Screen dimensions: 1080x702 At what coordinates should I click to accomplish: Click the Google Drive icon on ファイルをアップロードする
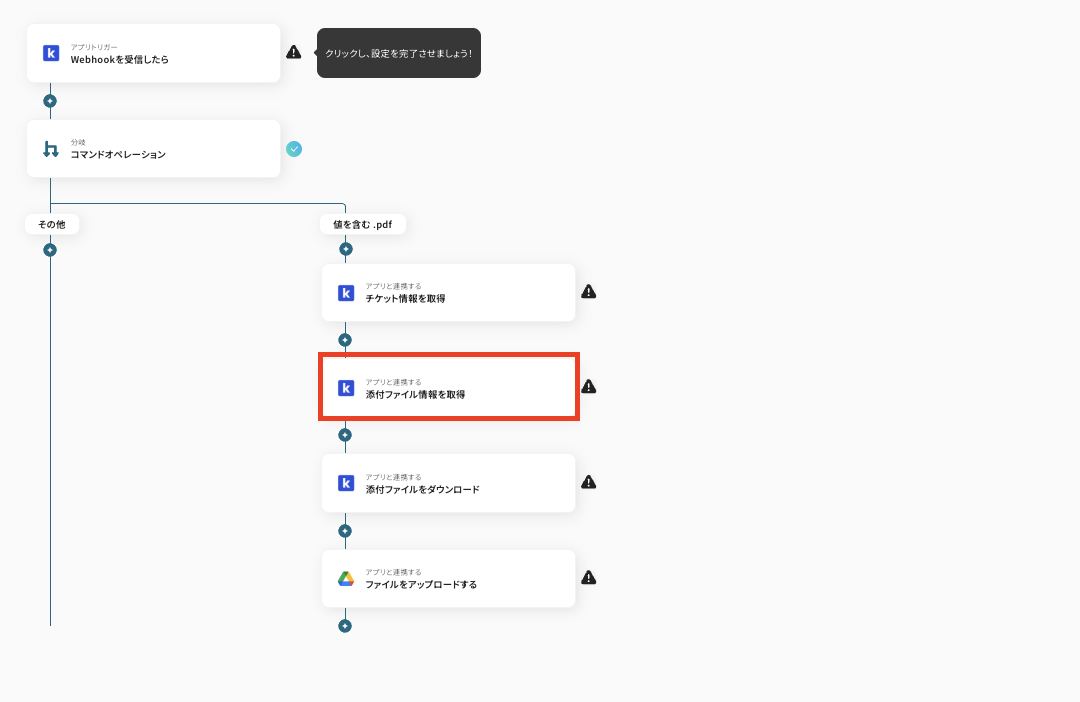[346, 579]
